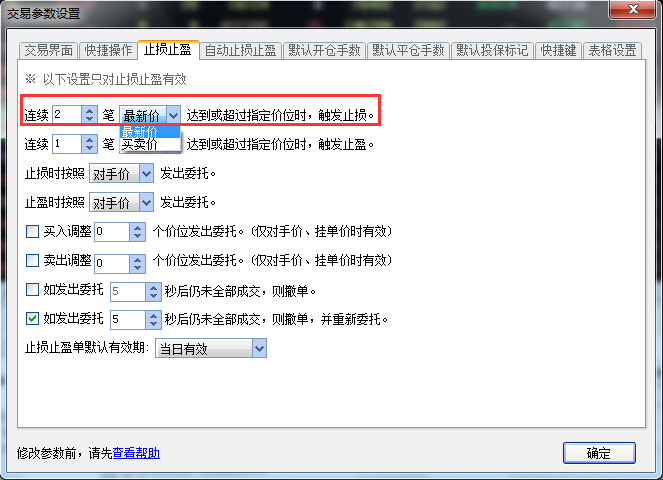Screen dimensions: 663x480
Task: Switch to the 快捷键 tab
Action: pos(558,51)
